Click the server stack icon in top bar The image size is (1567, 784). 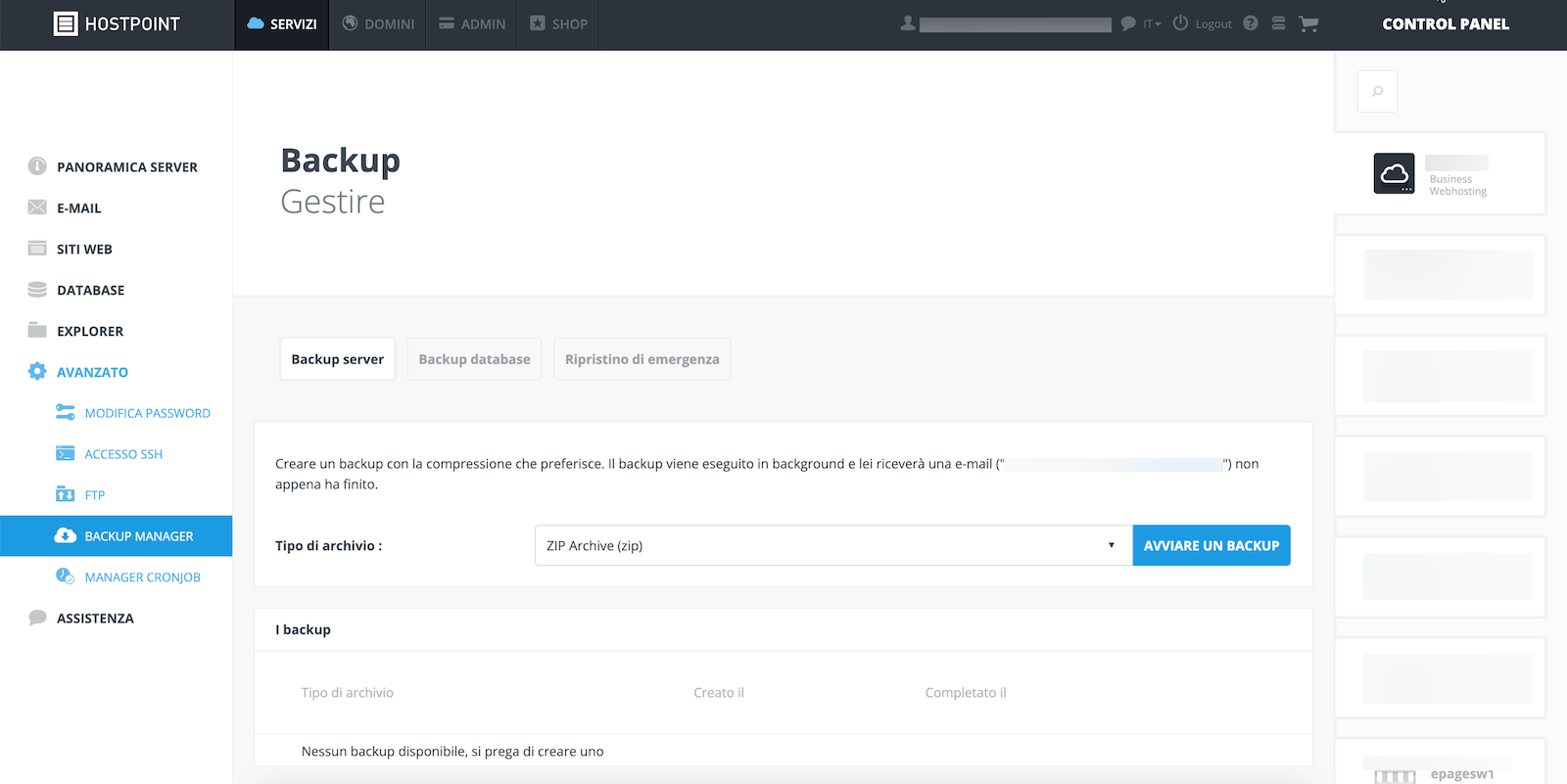[1278, 23]
